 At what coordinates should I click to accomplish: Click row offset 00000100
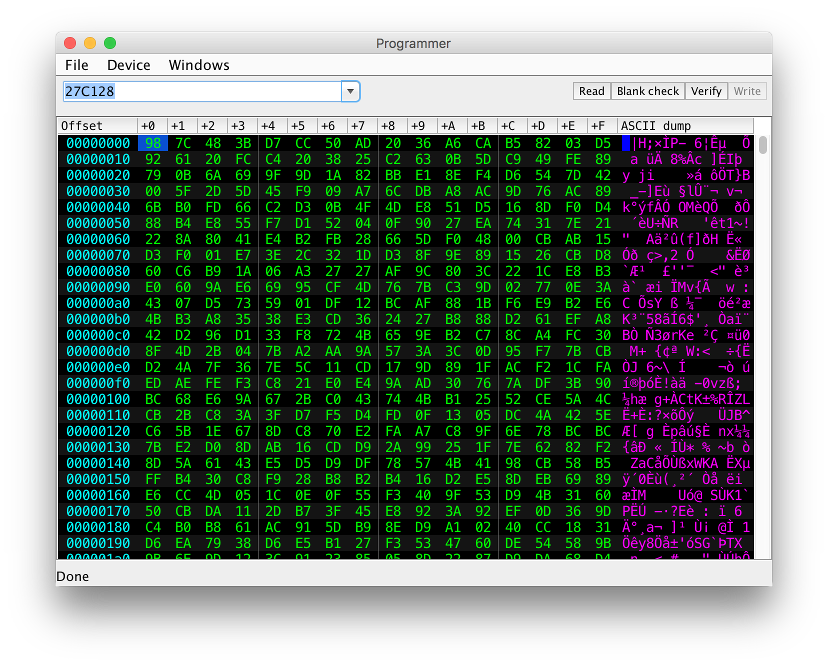coord(97,398)
